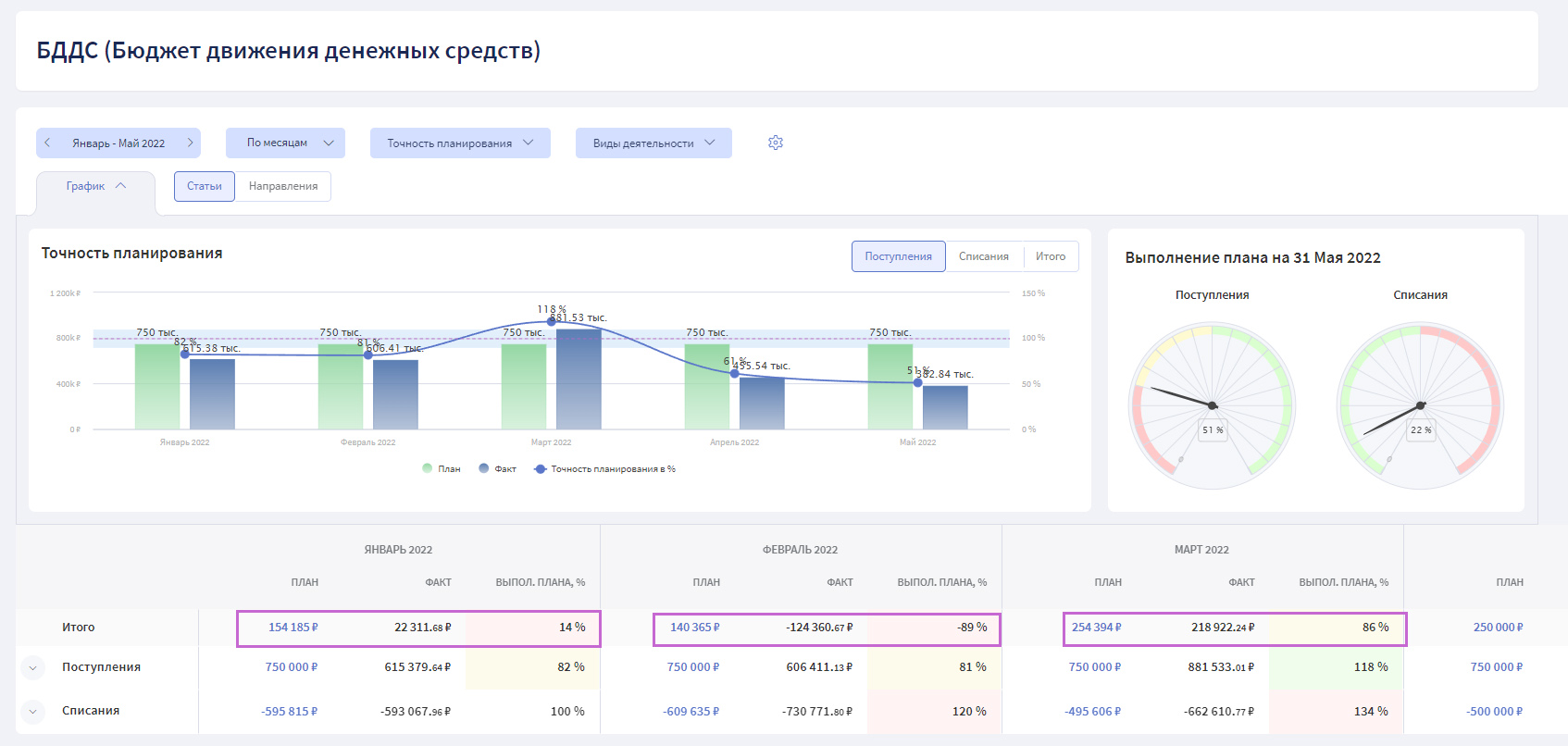
Task: Collapse the График section
Action: click(95, 186)
